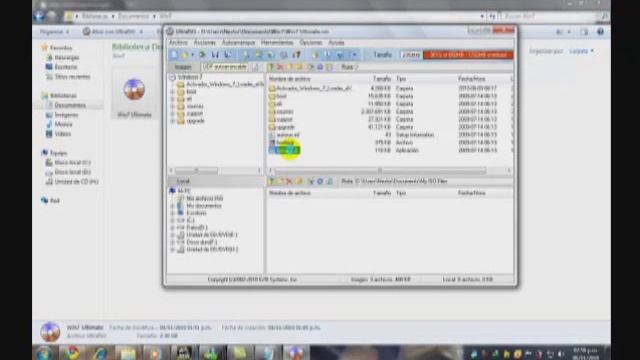Select Documentos in Explorer sidebar

click(70, 105)
